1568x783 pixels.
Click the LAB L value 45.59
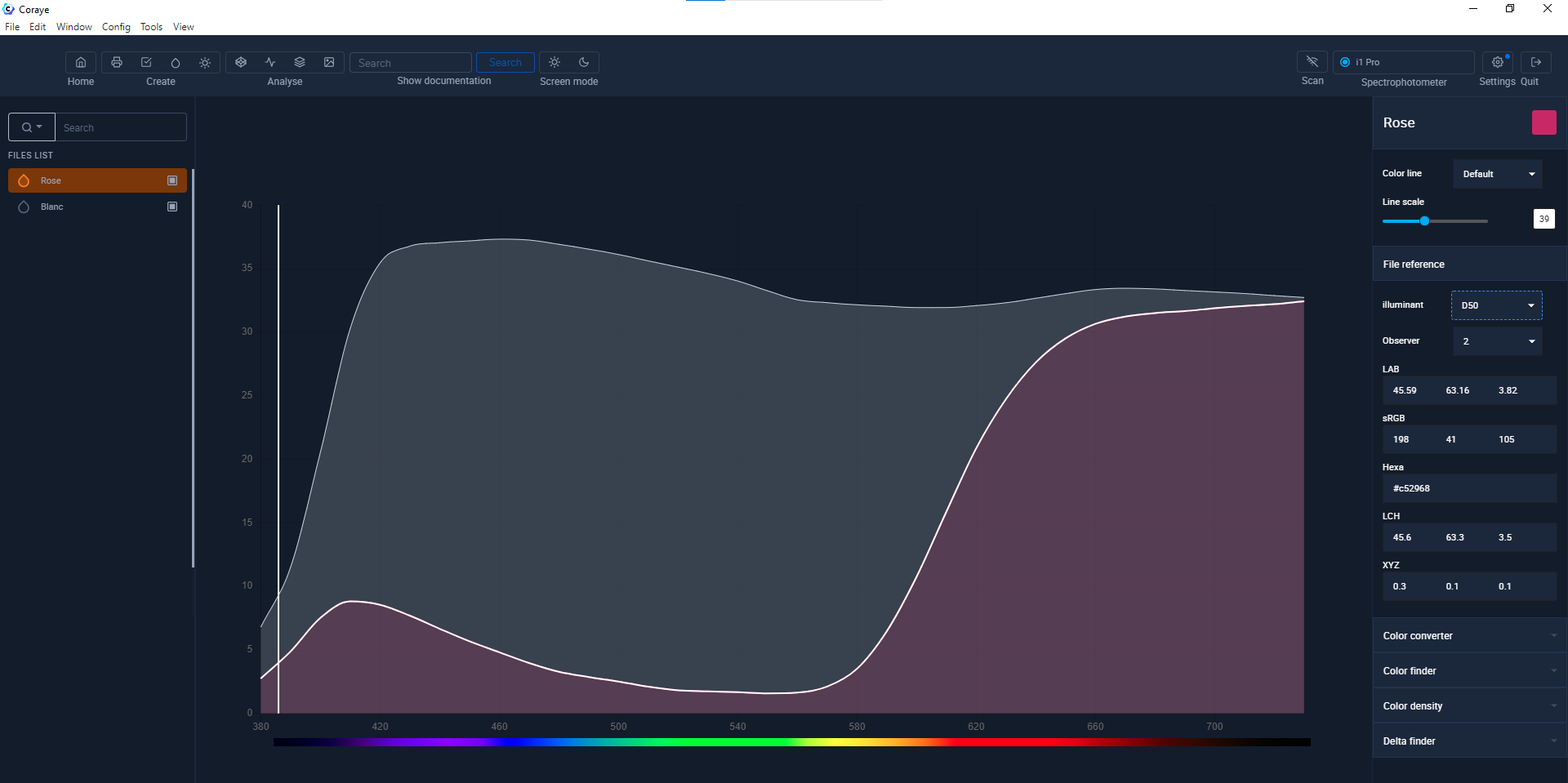click(x=1405, y=390)
